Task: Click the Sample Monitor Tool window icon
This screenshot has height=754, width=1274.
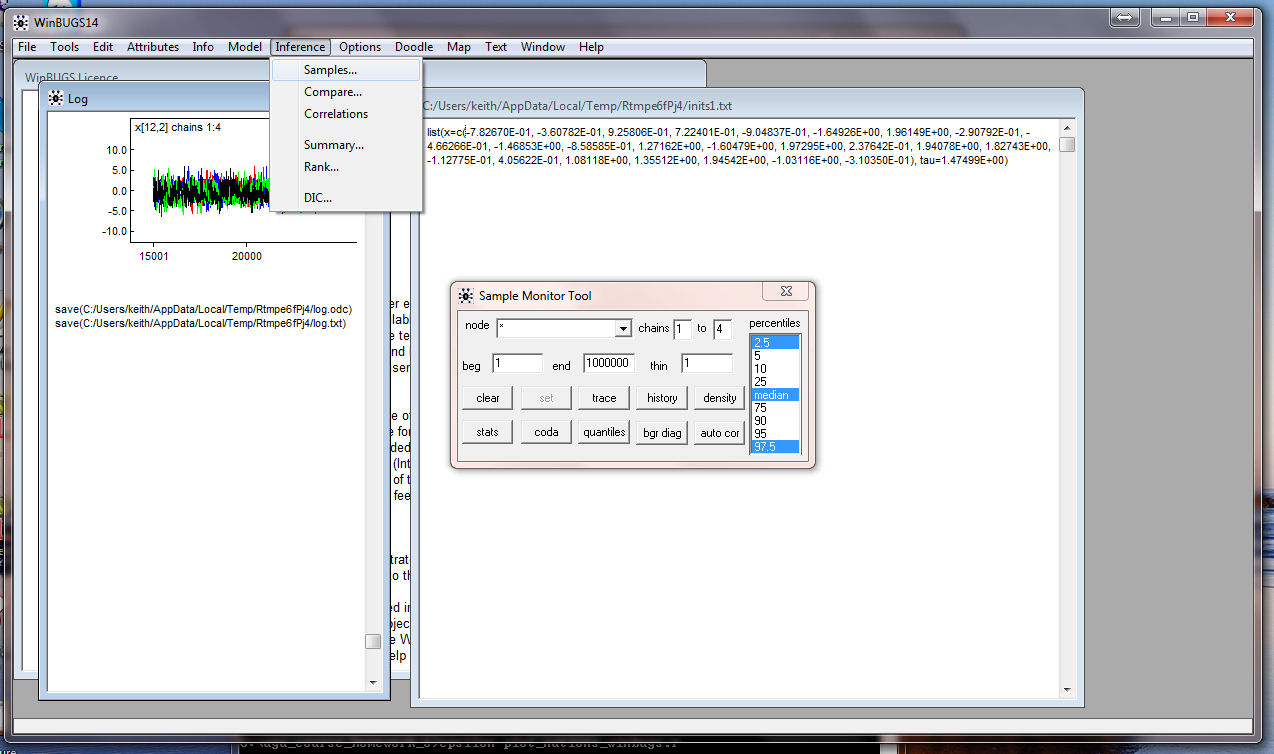Action: pyautogui.click(x=465, y=296)
